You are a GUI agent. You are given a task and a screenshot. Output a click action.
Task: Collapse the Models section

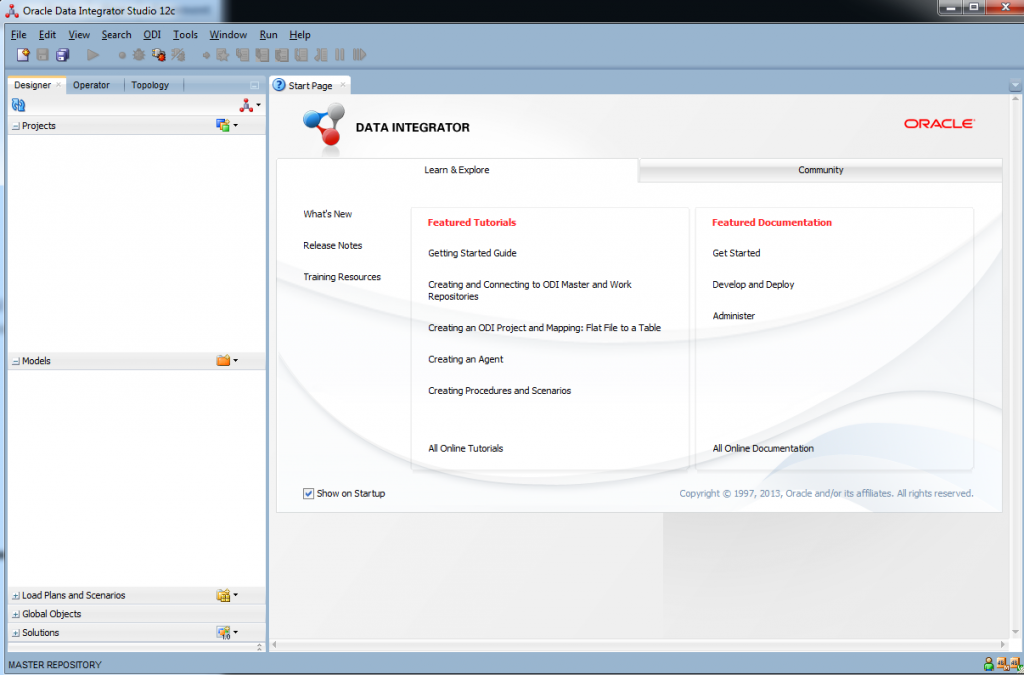(15, 361)
